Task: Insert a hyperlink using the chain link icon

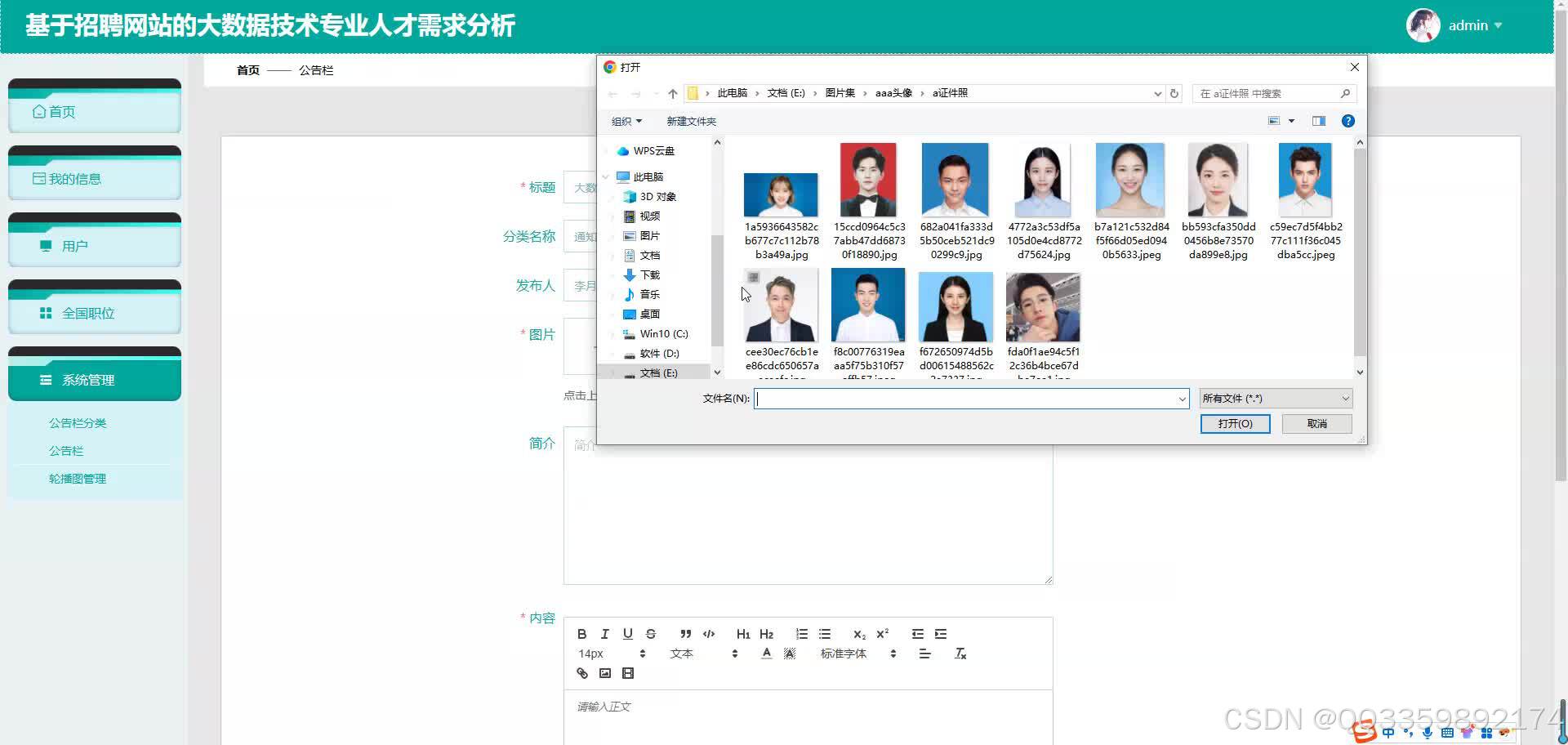Action: tap(581, 672)
